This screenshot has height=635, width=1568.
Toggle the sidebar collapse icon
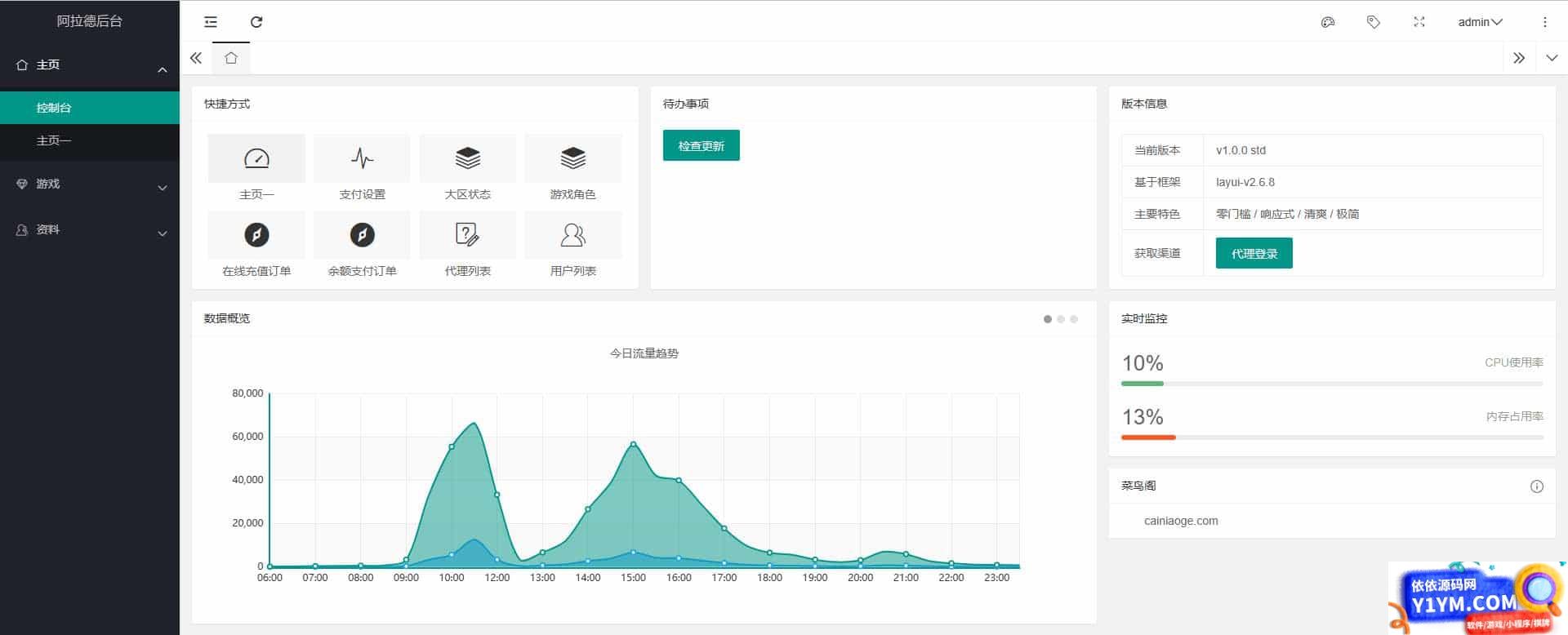[x=211, y=22]
